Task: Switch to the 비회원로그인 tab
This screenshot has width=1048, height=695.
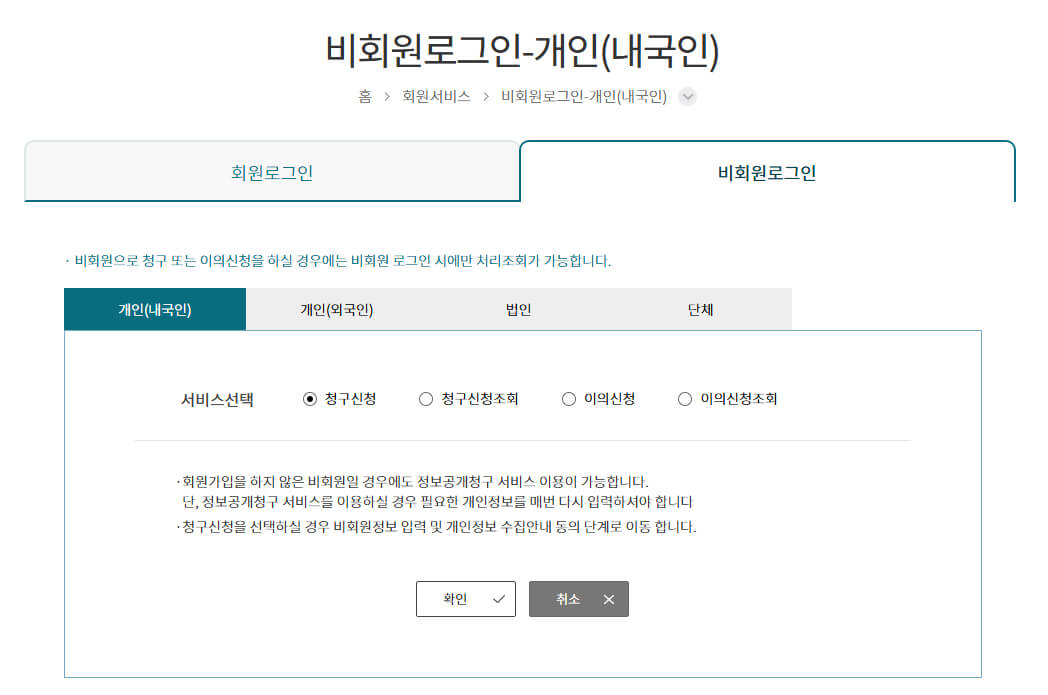Action: pos(768,172)
